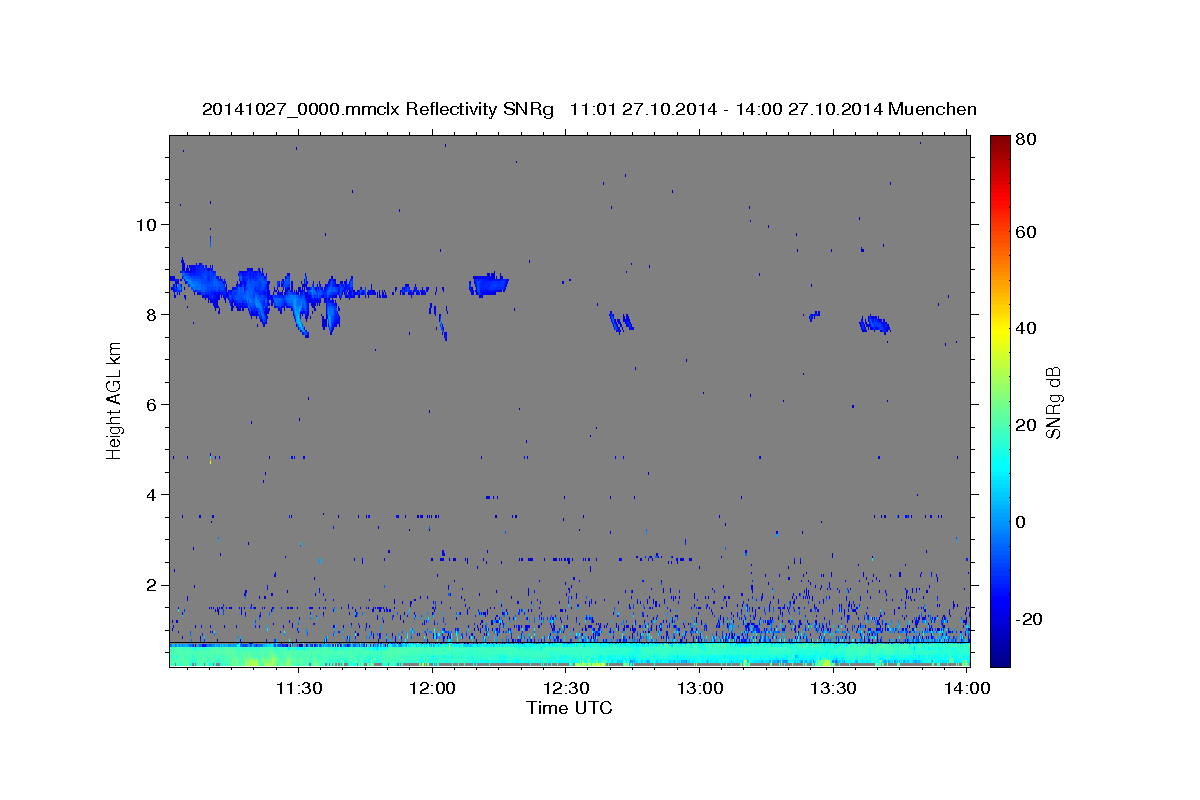The image size is (1200, 800).
Task: Click the 'SNRg dB' colorbar label
Action: click(1053, 402)
